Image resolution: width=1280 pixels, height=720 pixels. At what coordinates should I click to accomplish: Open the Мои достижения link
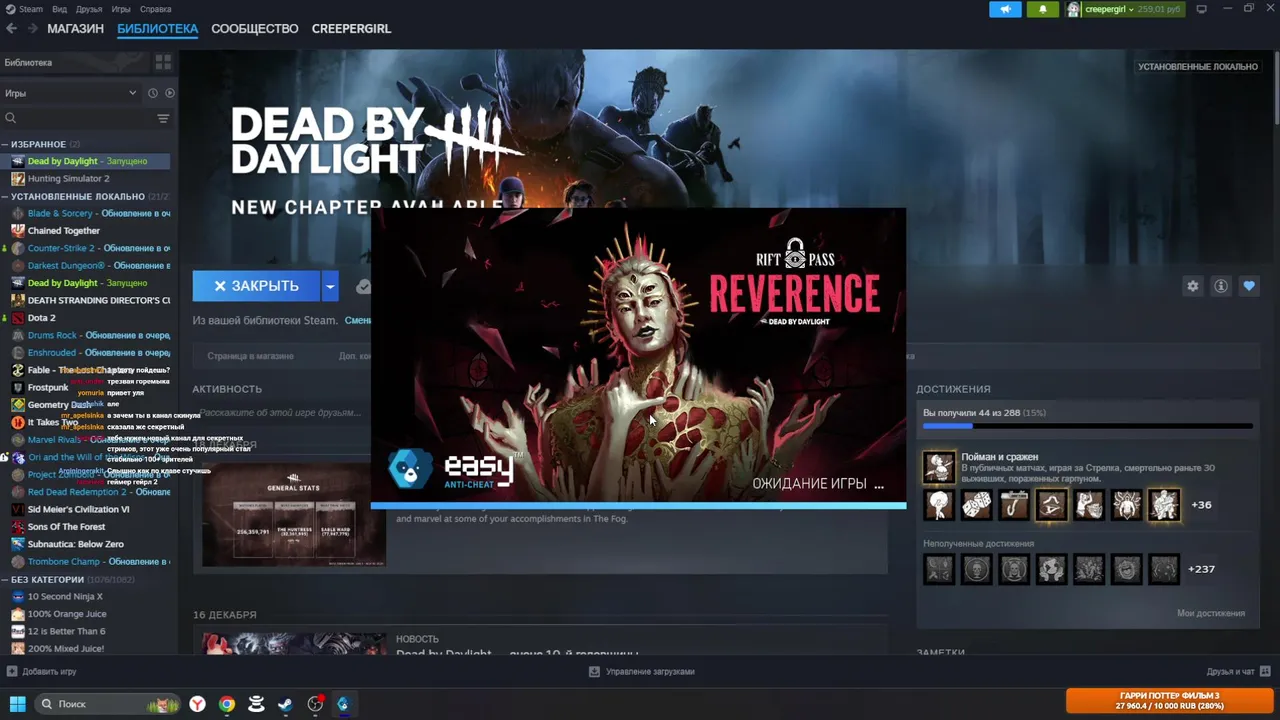[1211, 613]
